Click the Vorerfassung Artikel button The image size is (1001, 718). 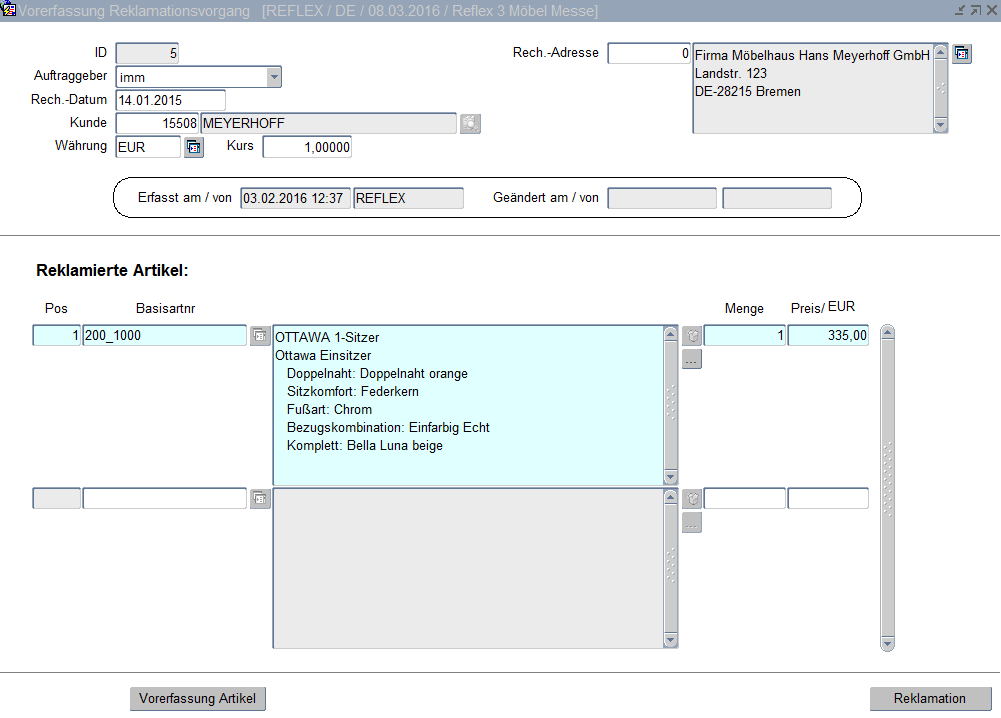198,699
